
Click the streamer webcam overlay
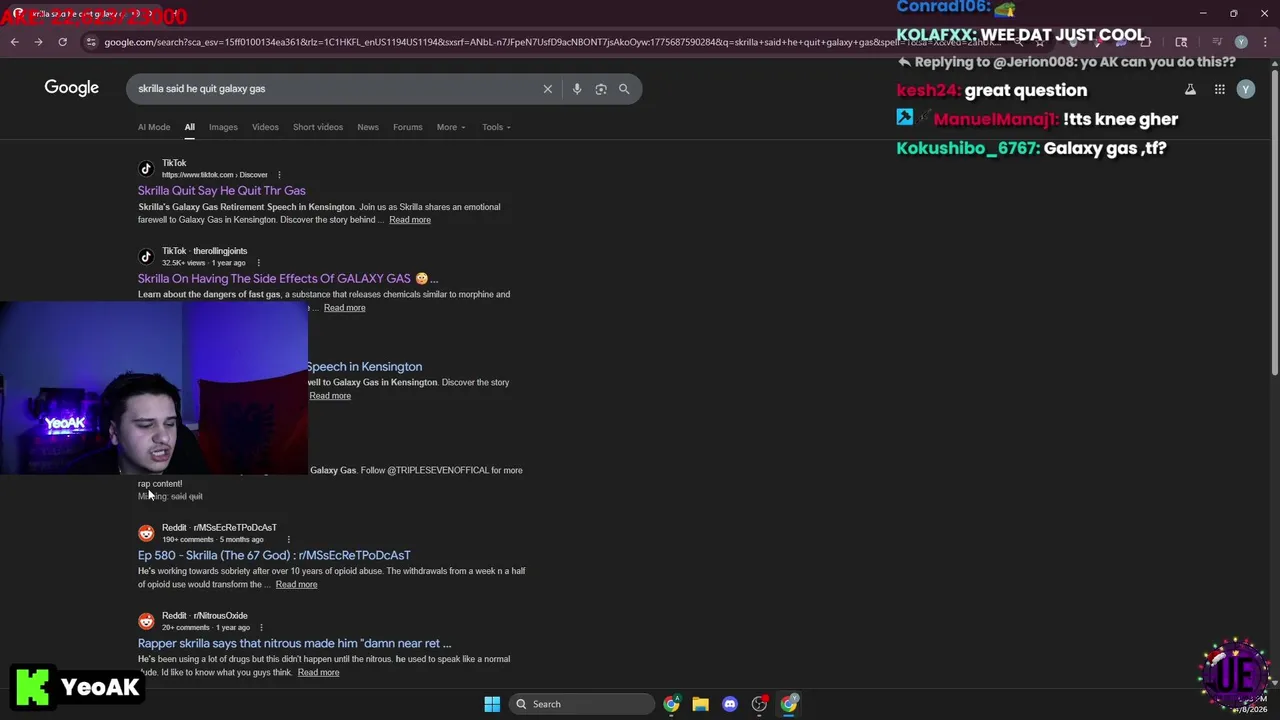click(154, 388)
